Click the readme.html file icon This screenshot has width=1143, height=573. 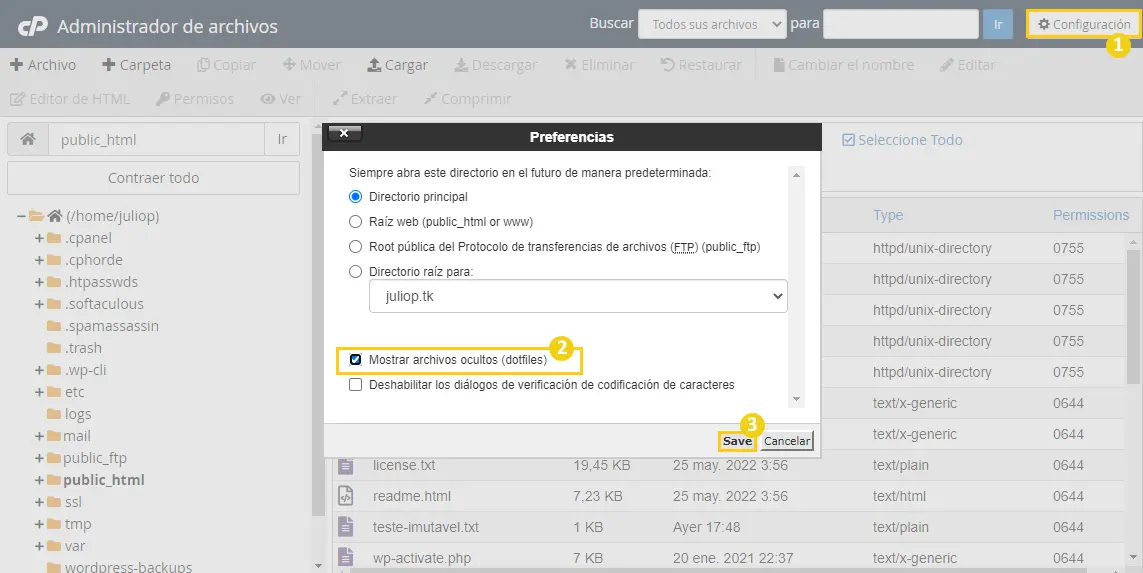click(x=346, y=496)
